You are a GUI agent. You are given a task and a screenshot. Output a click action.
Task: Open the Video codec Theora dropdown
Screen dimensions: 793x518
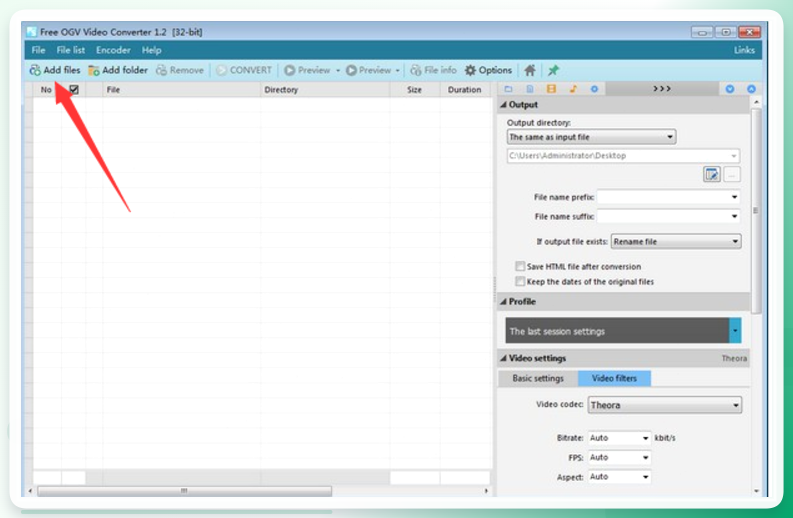[665, 405]
